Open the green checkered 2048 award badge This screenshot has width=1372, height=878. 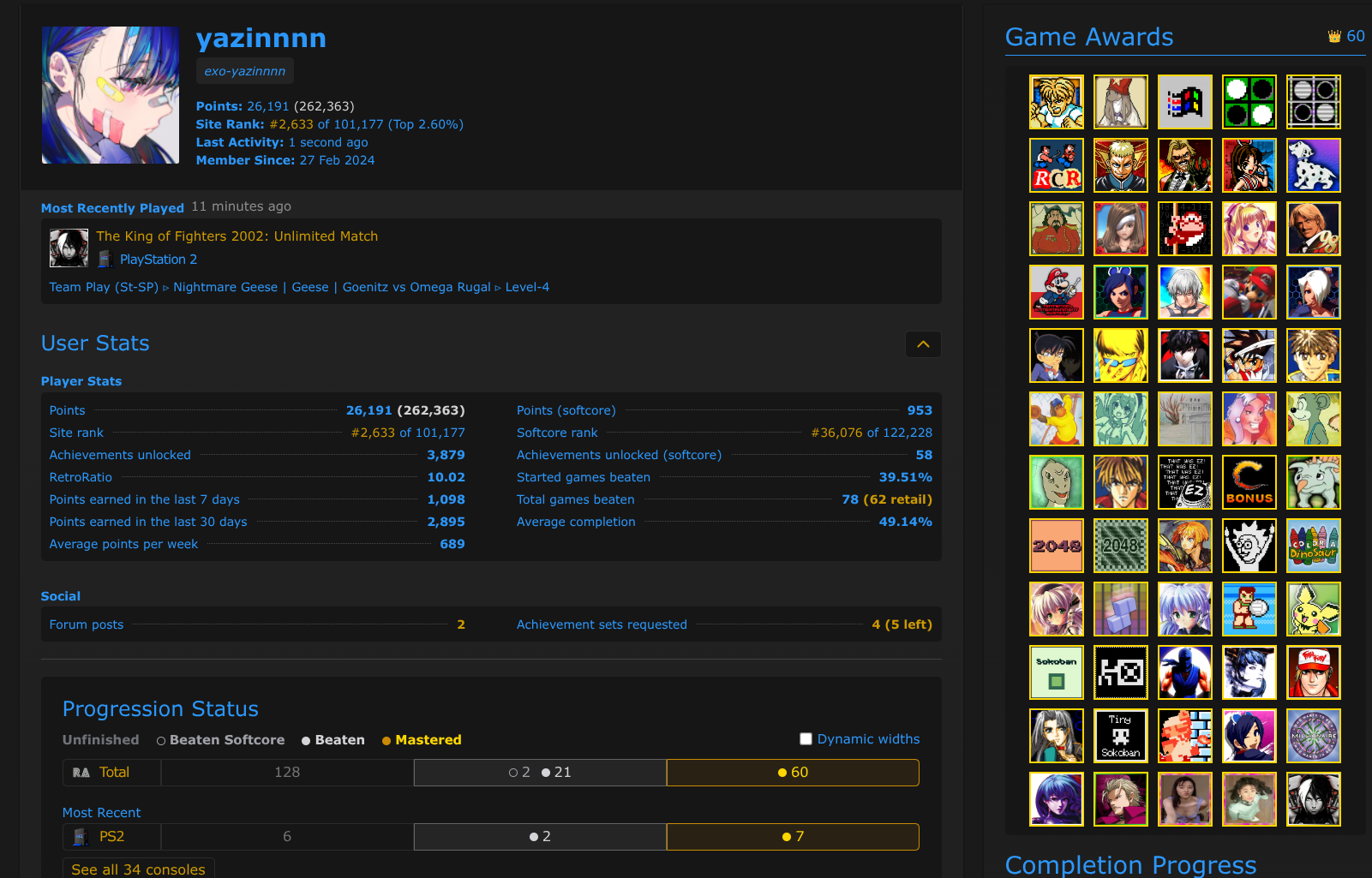[x=1121, y=546]
